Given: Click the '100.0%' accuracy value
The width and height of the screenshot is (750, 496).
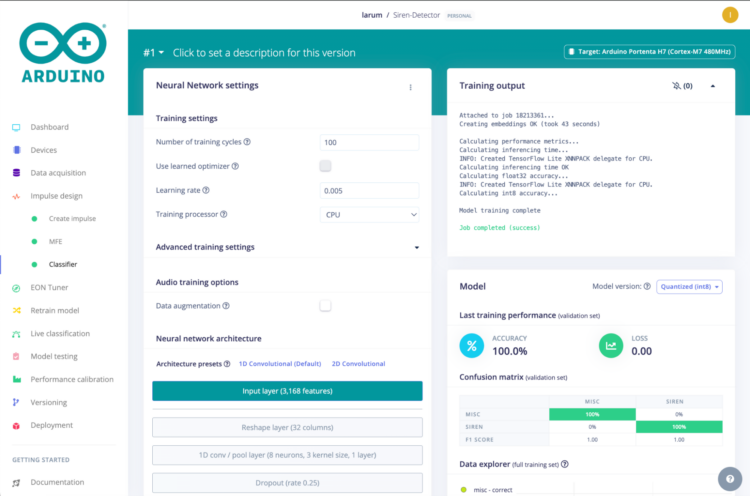Looking at the screenshot, I should tap(510, 352).
